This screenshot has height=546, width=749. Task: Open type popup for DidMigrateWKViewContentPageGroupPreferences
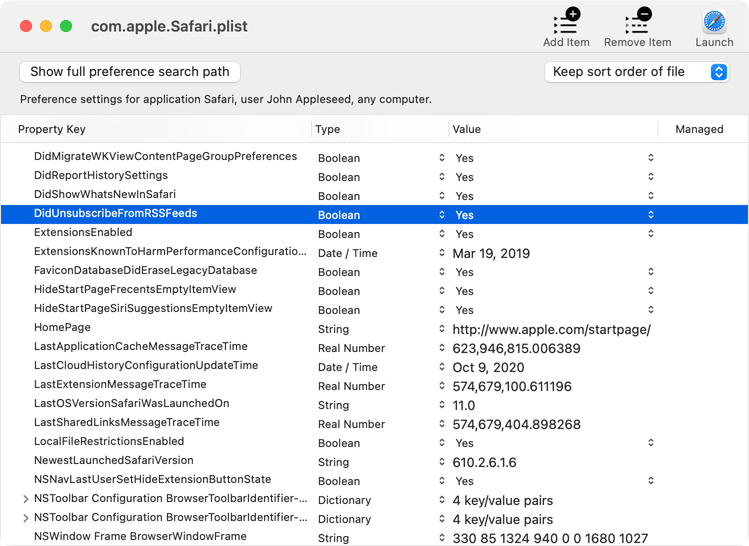(x=442, y=158)
